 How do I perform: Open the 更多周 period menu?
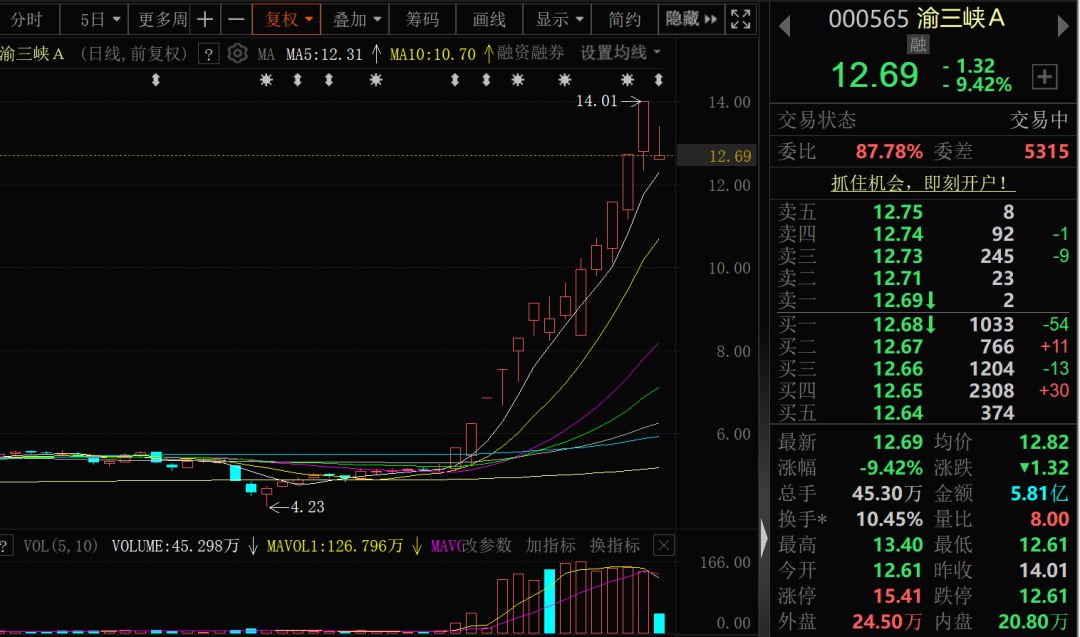(162, 19)
